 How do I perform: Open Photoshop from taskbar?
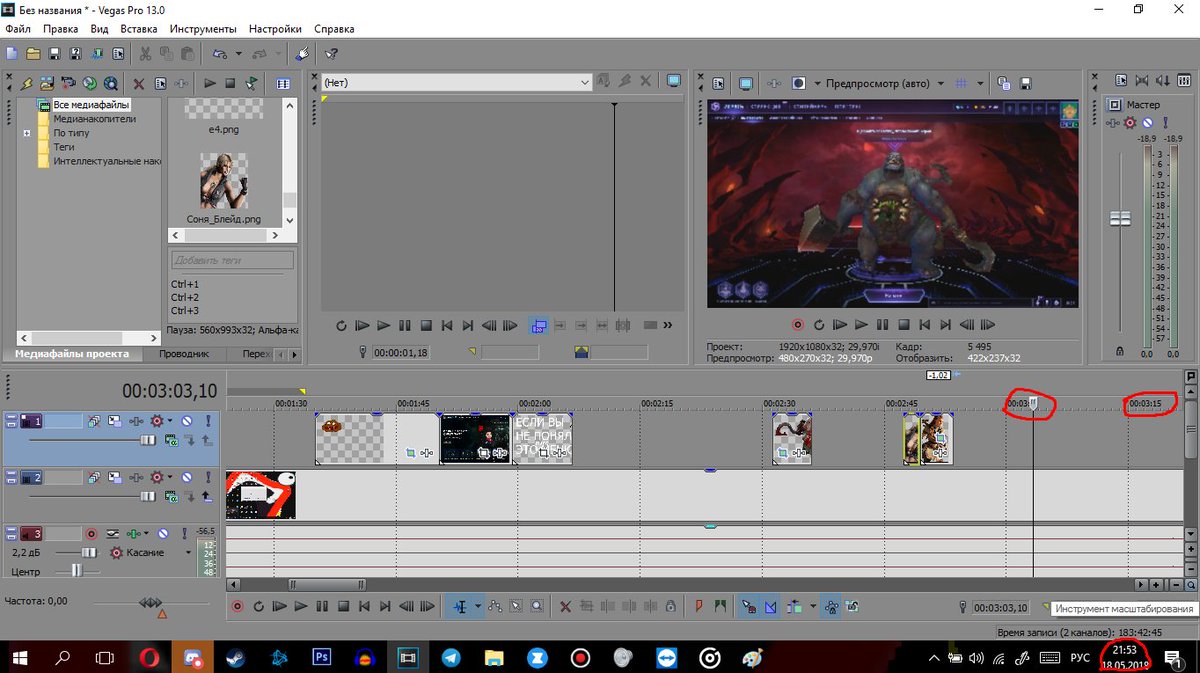322,657
